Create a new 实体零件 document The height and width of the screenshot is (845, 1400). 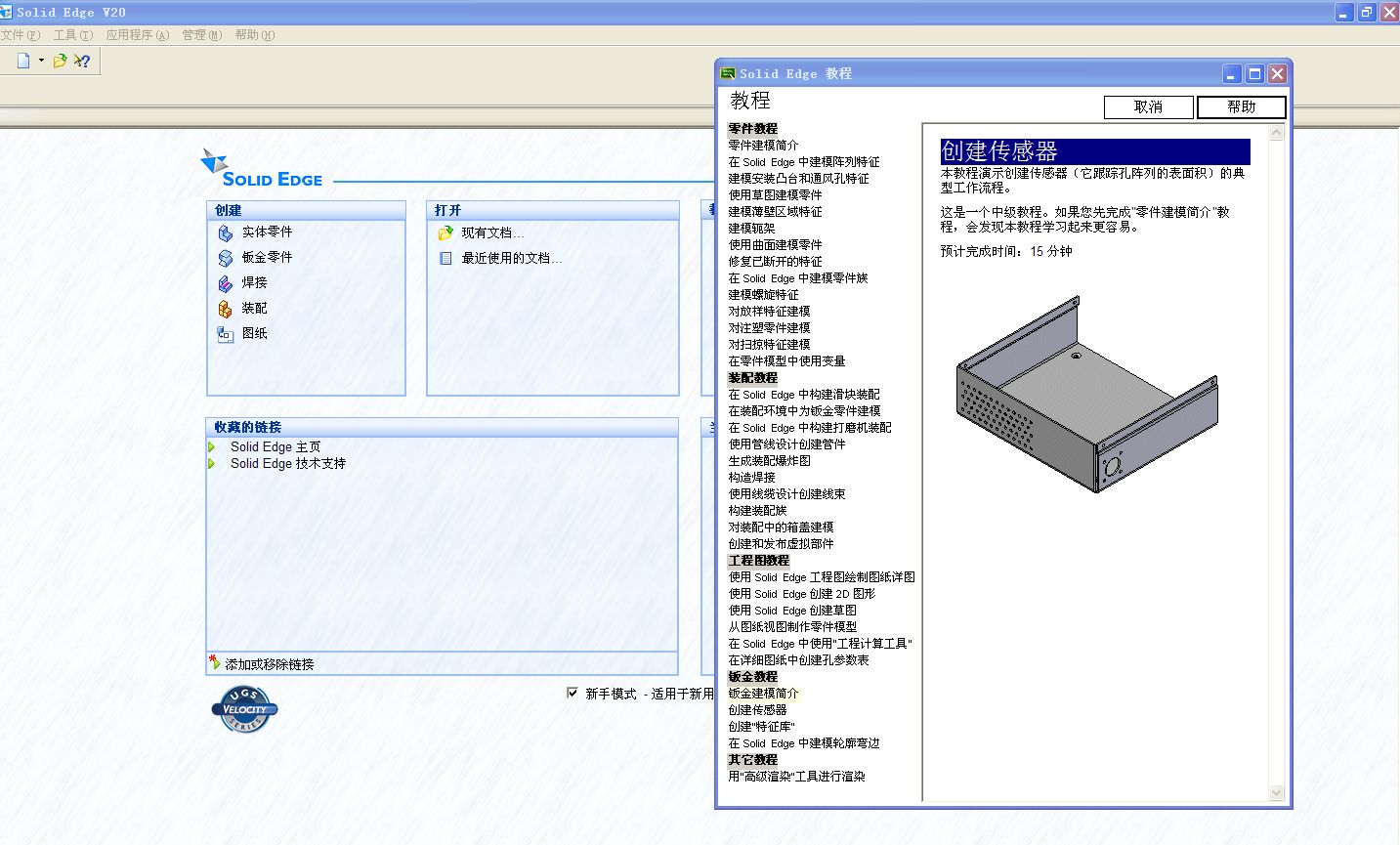coord(267,232)
